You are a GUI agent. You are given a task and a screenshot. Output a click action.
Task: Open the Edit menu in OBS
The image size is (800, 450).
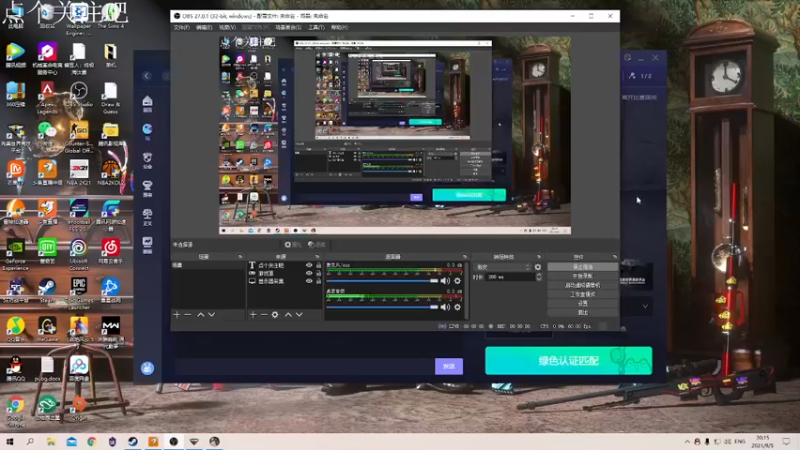point(204,28)
